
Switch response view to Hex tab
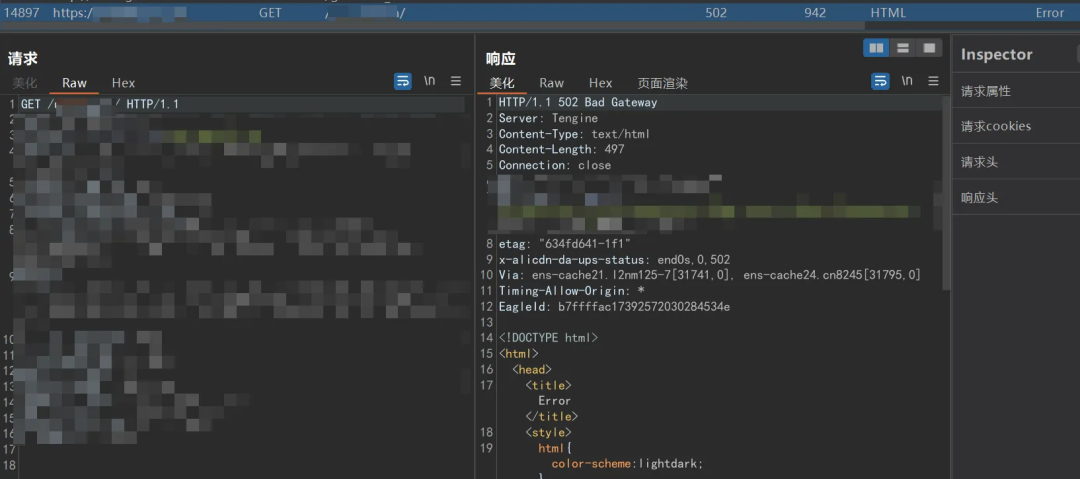(x=601, y=83)
